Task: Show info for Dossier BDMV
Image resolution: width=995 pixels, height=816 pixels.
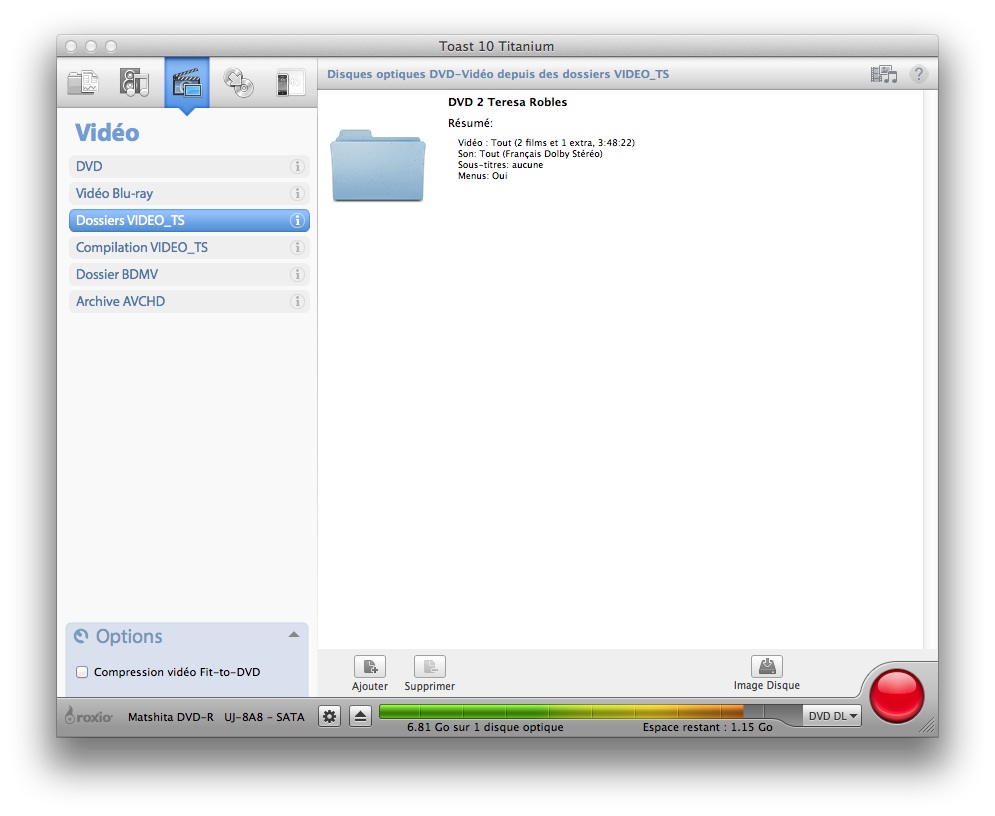Action: [x=297, y=274]
